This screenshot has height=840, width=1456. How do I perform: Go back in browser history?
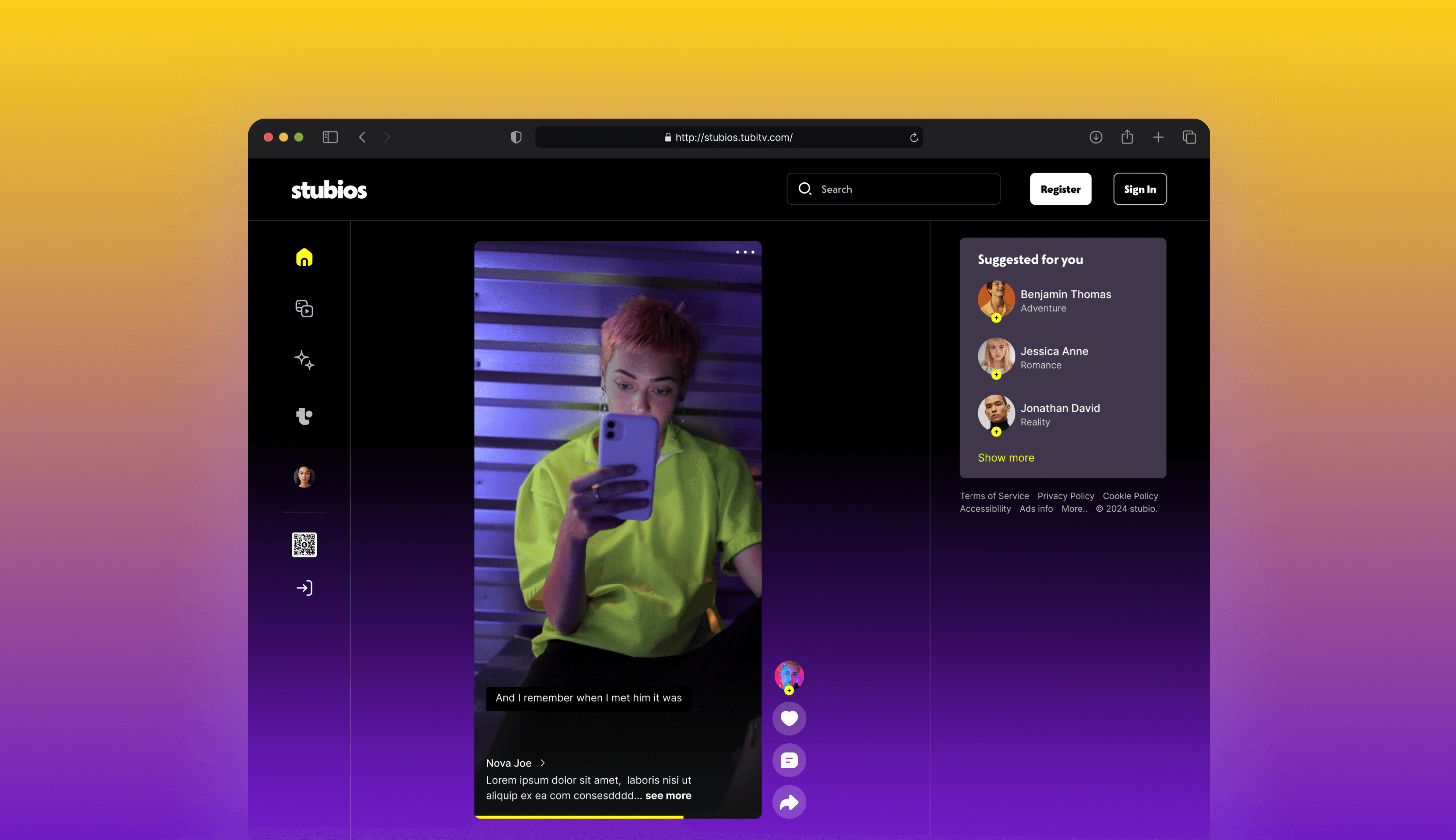pyautogui.click(x=362, y=137)
